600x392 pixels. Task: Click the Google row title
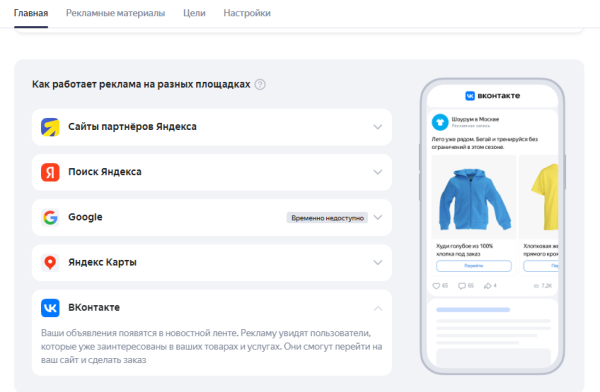click(85, 217)
